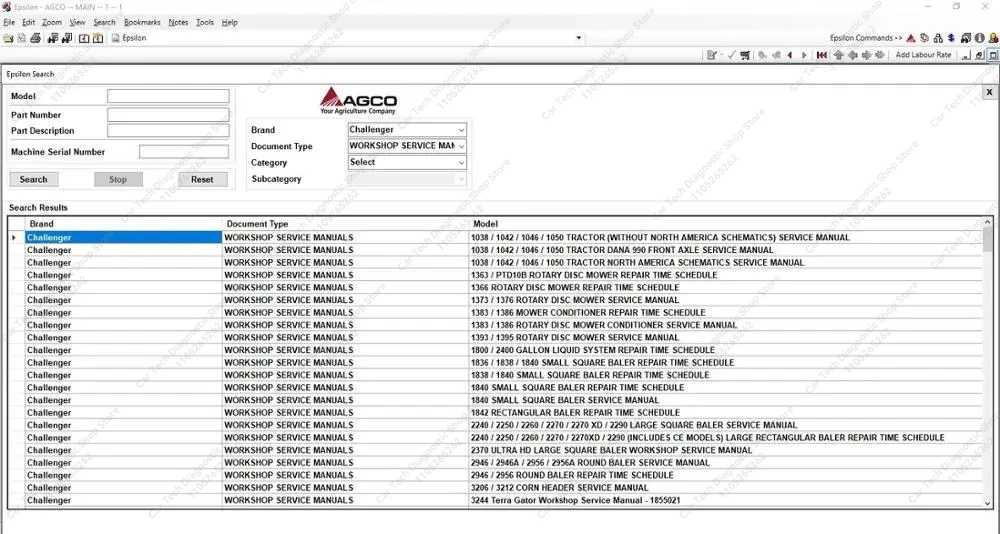Open the top toolbar address dropdown arrow
This screenshot has width=1000, height=534.
(578, 38)
